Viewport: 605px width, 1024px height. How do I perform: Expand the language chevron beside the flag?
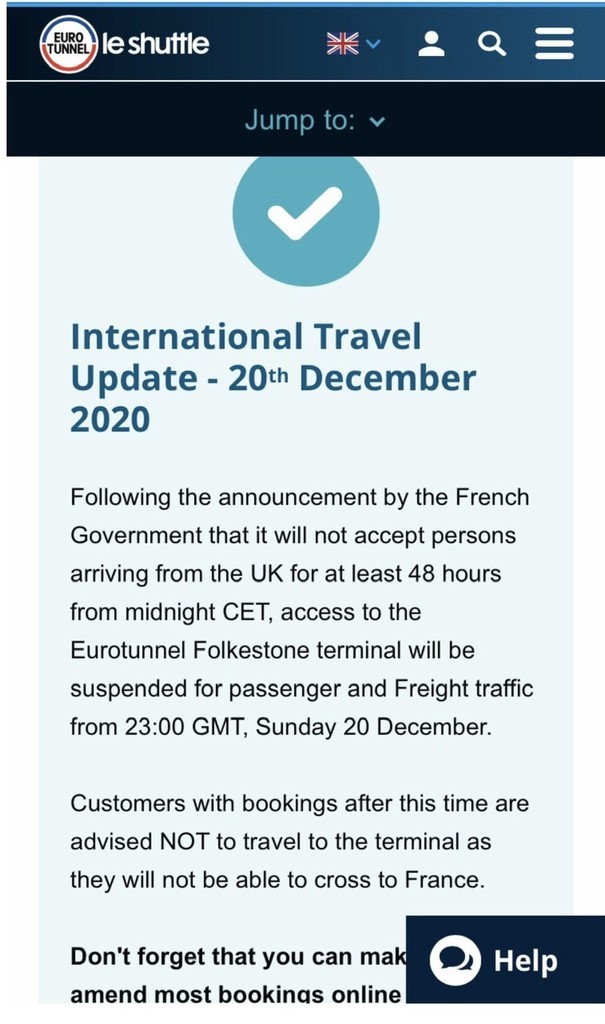373,44
